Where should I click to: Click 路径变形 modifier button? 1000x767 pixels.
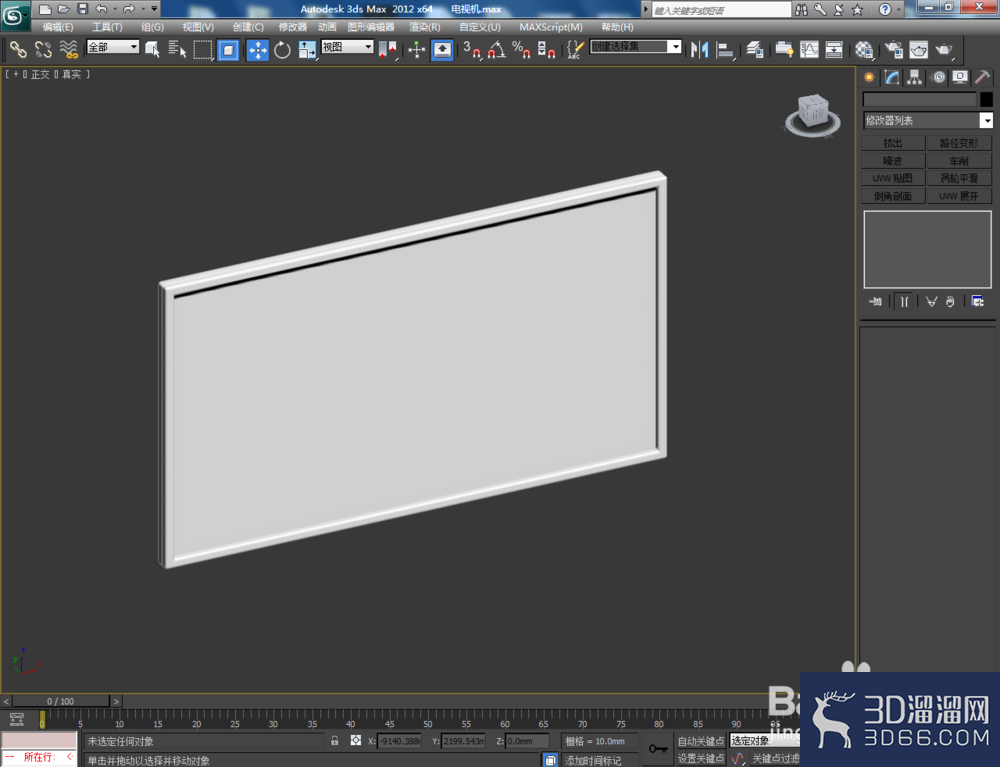coord(959,143)
